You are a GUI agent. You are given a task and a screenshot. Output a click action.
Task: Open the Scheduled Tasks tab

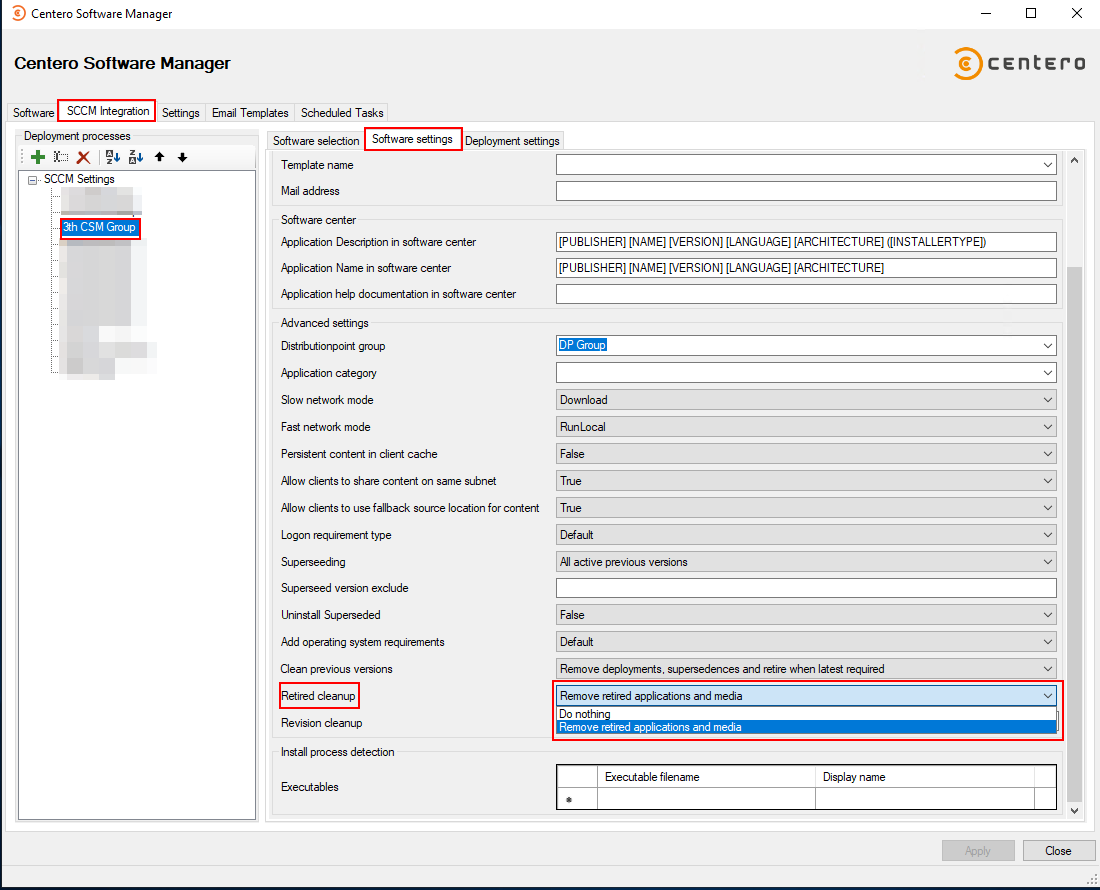[342, 113]
